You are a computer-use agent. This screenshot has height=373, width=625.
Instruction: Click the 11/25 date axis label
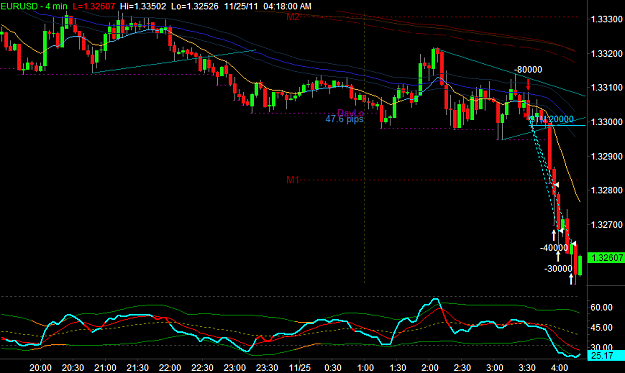(x=299, y=368)
